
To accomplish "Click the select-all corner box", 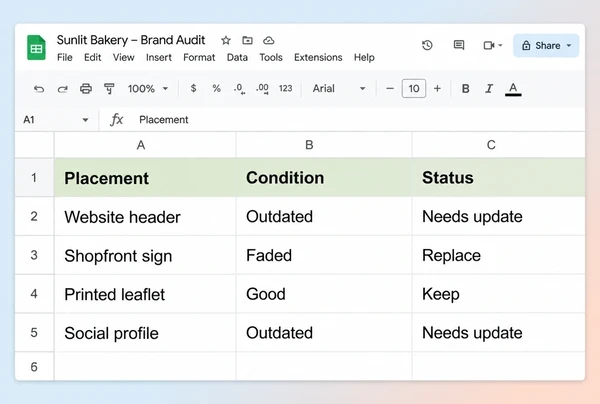I will (x=34, y=145).
